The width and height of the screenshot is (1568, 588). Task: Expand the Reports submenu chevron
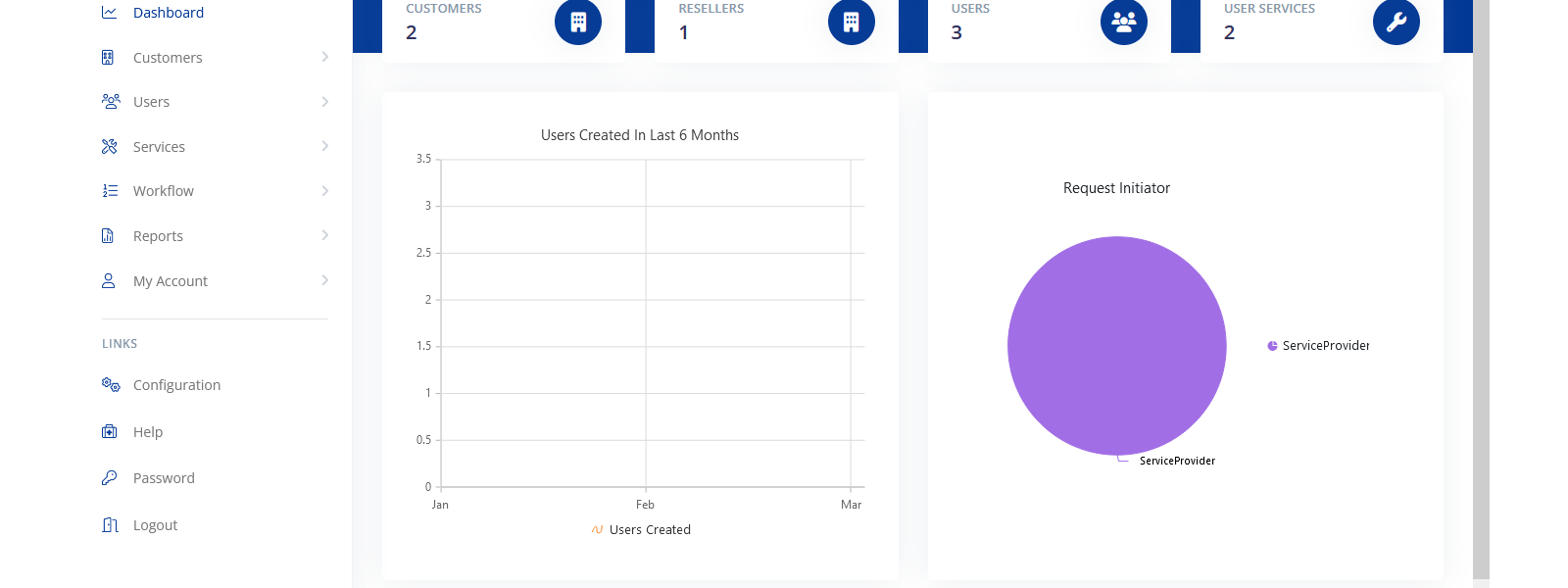[324, 235]
